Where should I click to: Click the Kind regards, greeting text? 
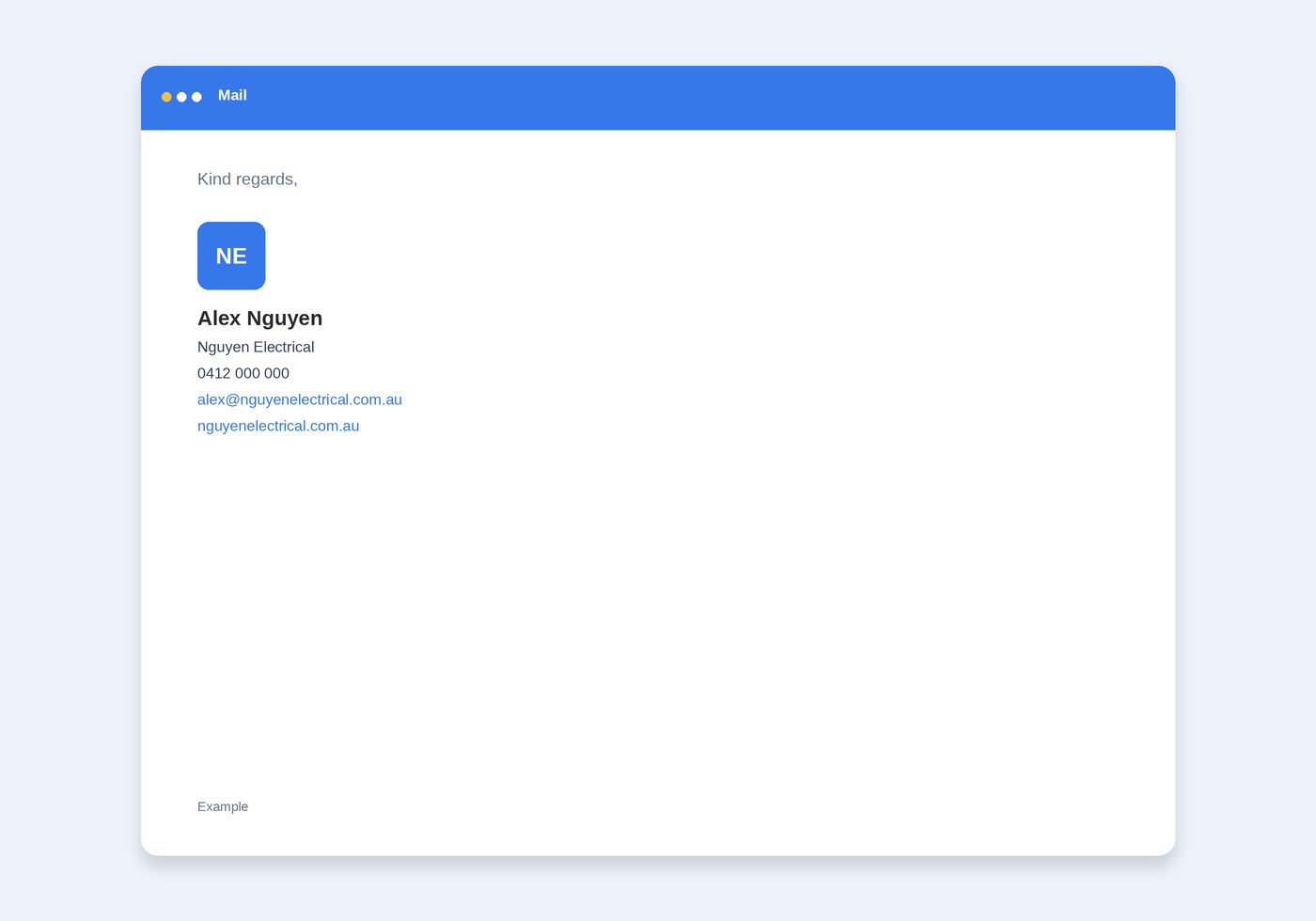tap(247, 180)
